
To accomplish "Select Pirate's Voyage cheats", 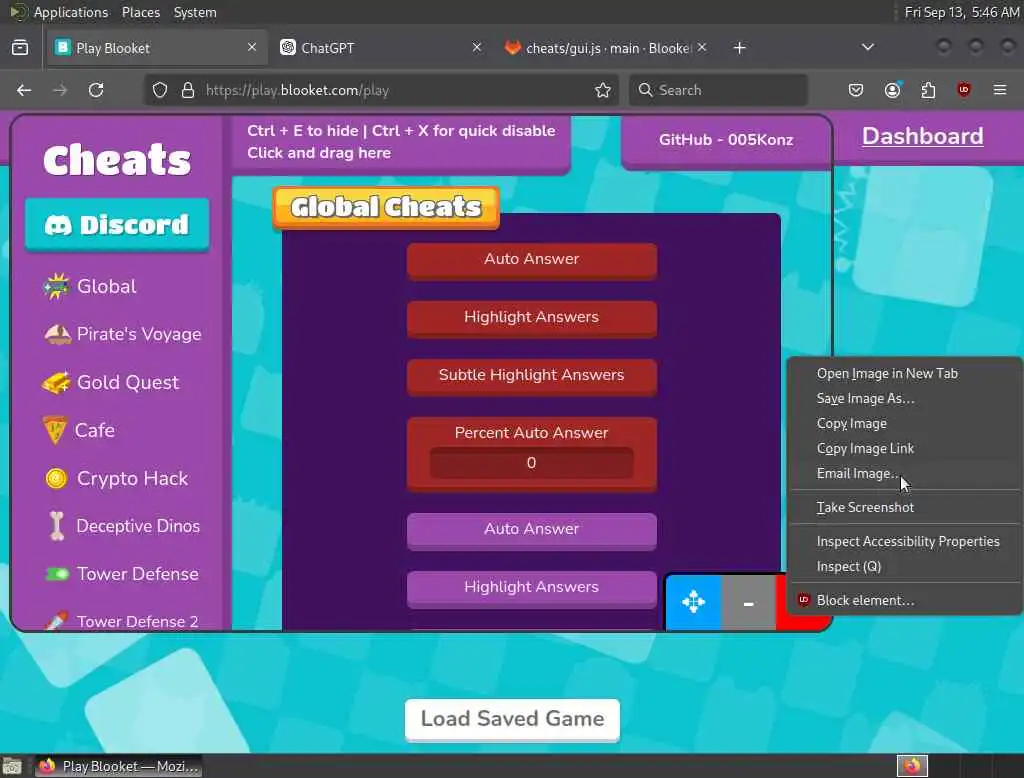I will 122,334.
